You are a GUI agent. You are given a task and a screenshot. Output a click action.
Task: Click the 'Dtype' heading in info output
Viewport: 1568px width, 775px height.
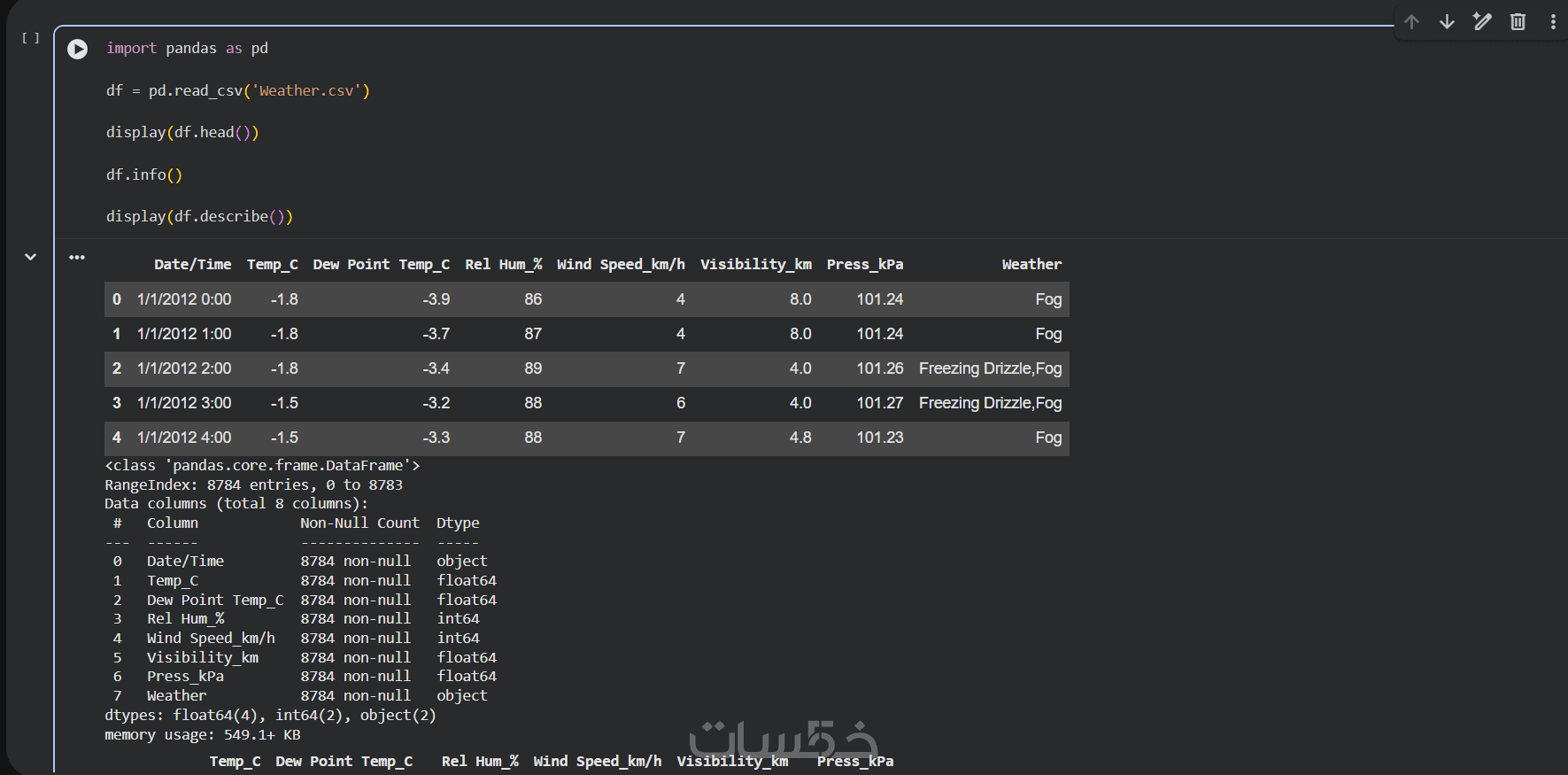(x=458, y=523)
